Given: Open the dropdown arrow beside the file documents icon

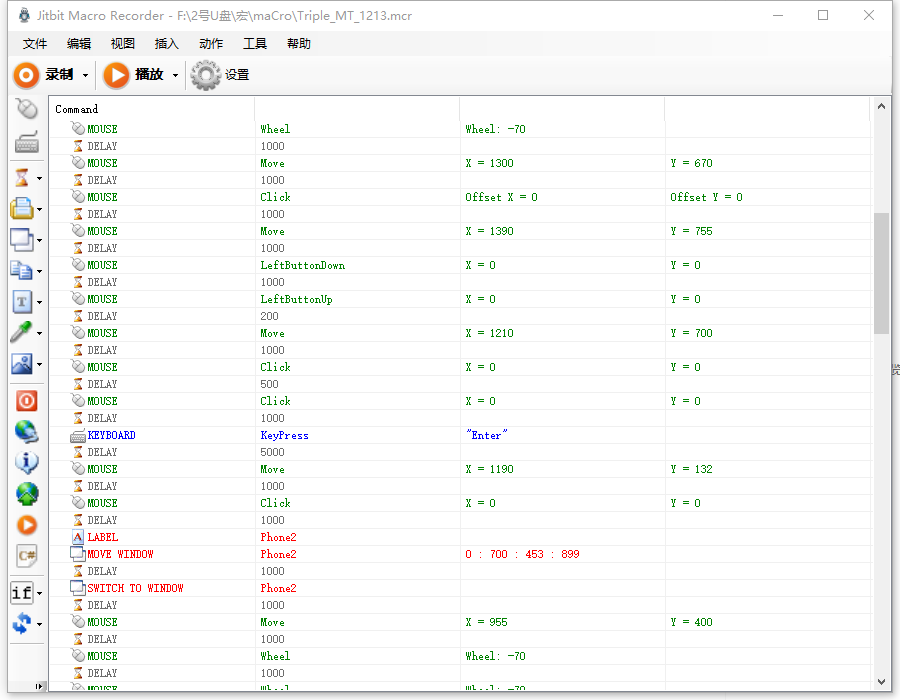Looking at the screenshot, I should point(39,271).
